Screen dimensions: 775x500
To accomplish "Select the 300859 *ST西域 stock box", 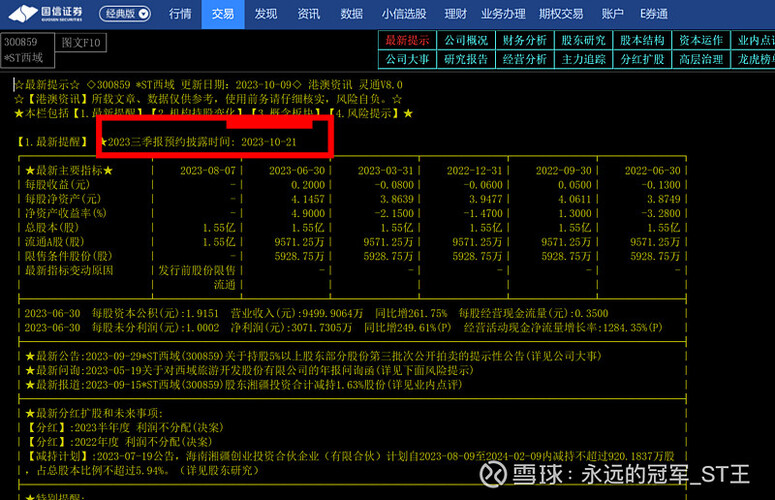I will (x=27, y=50).
